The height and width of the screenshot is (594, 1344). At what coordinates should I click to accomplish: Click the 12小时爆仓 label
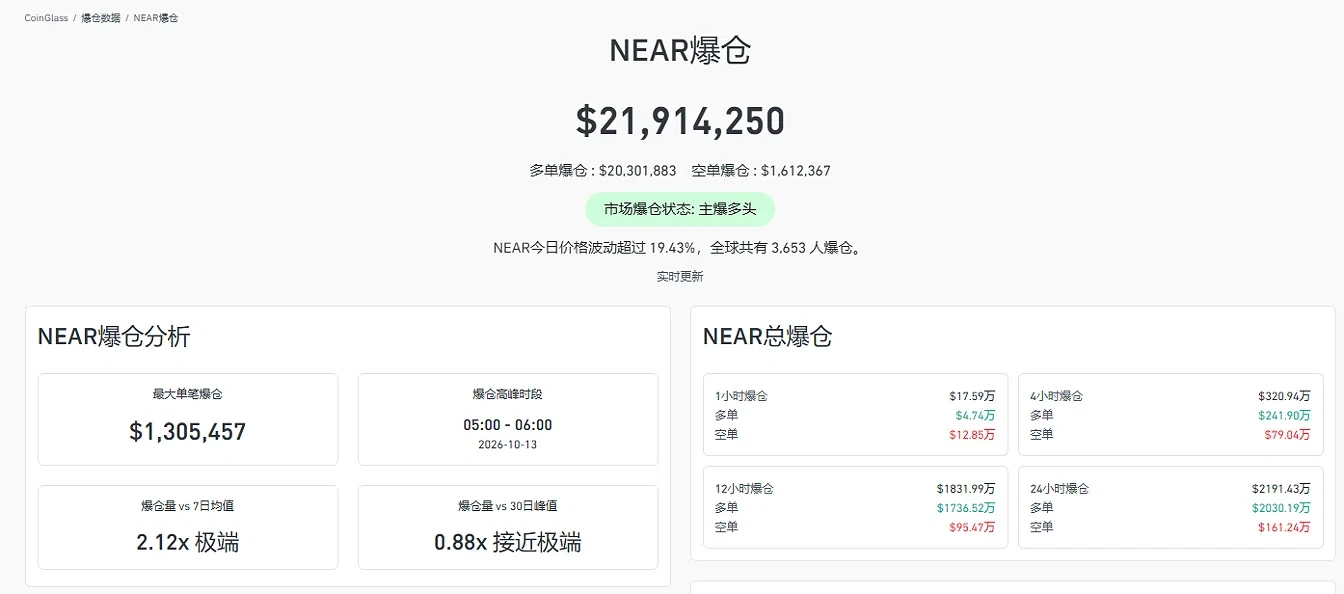point(744,489)
